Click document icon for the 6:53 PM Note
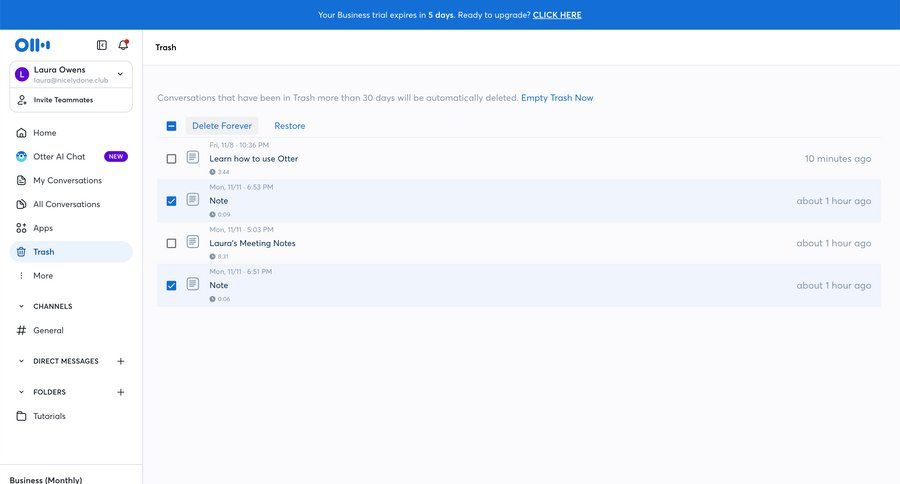The image size is (900, 484). [193, 199]
